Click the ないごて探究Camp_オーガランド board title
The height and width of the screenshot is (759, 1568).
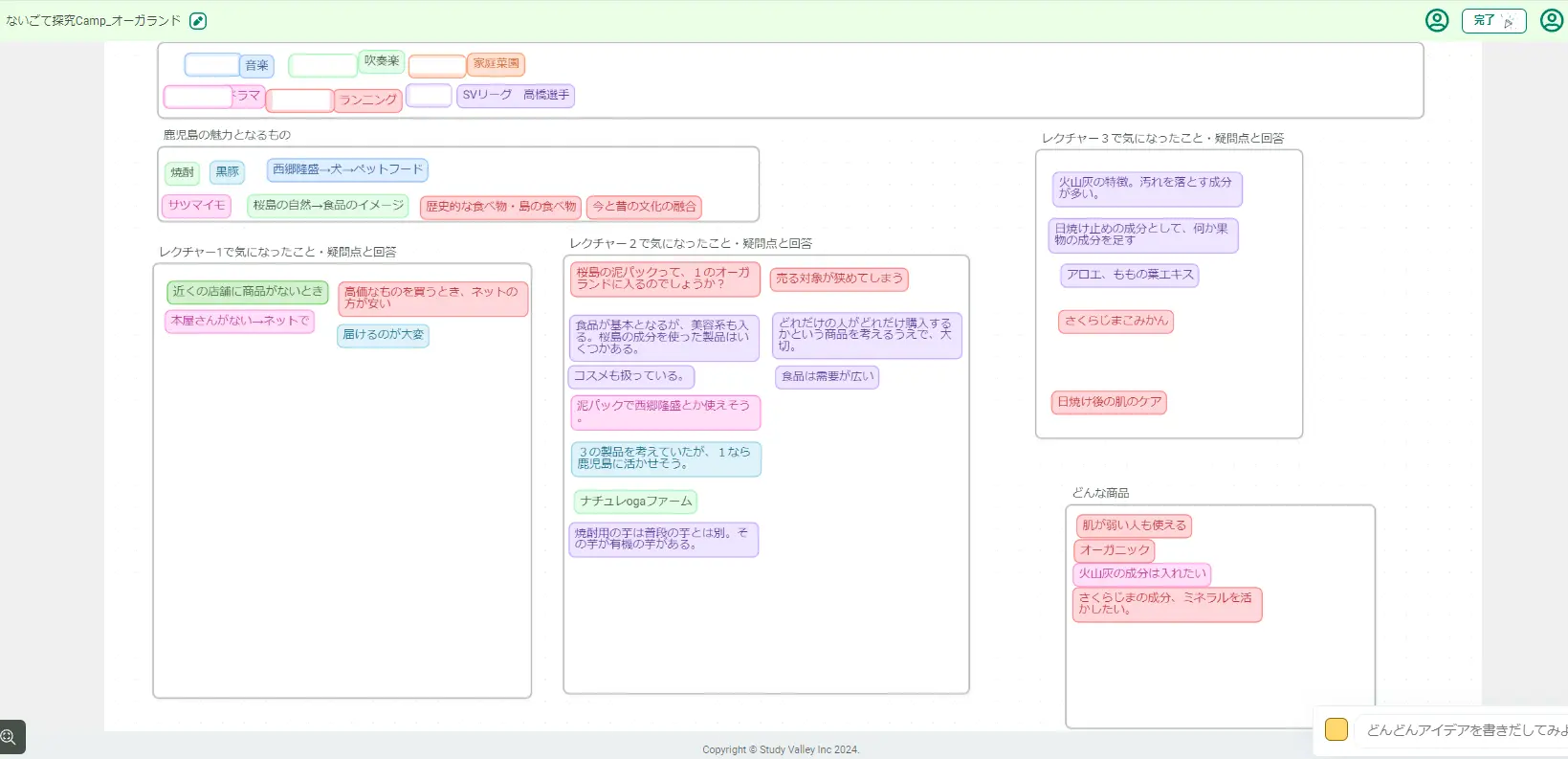point(93,21)
